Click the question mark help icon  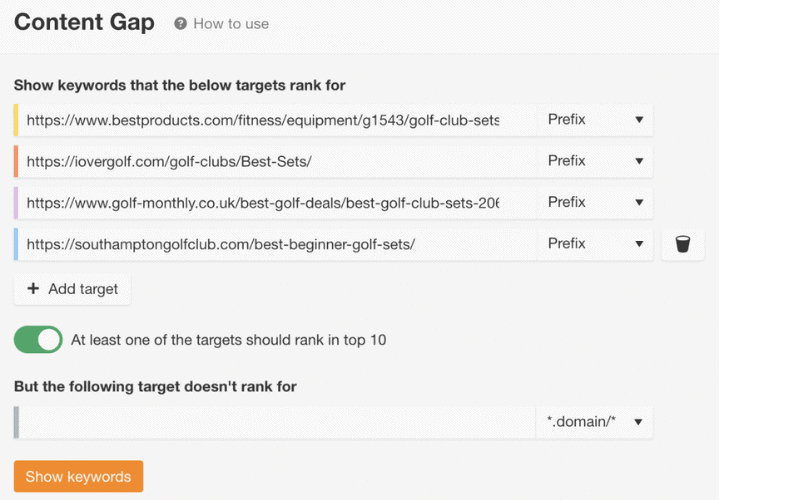click(x=180, y=23)
